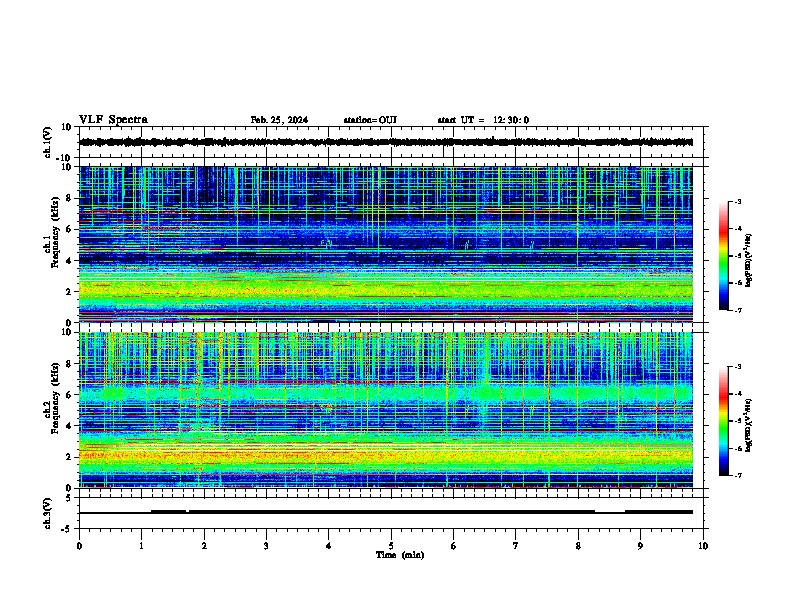Screen dimensions: 792x612
Task: Click the '-5' tick label on ch.3 axis
Action: point(67,529)
